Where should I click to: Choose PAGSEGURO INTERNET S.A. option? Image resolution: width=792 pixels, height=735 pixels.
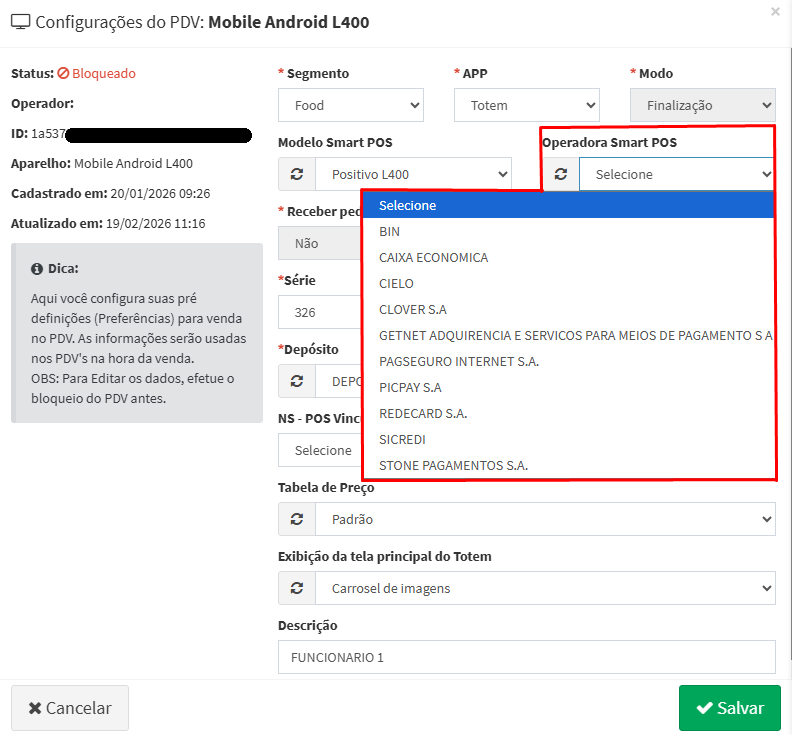(459, 361)
